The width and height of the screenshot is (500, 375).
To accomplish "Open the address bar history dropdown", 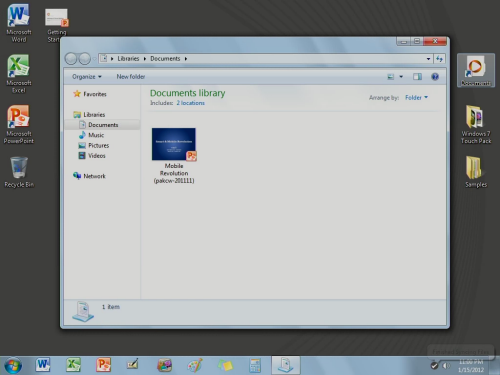I will point(428,59).
